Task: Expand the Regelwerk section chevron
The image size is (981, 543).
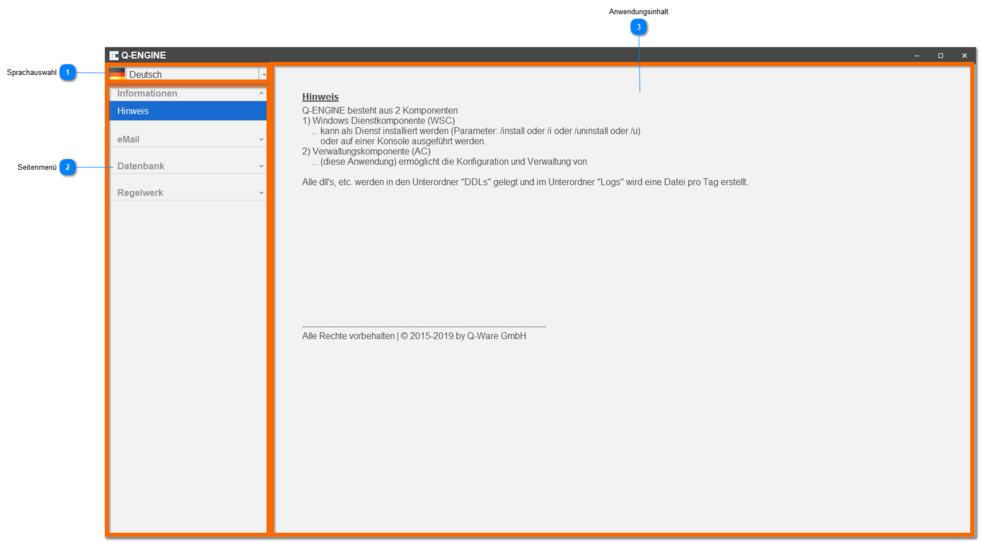Action: tap(261, 193)
